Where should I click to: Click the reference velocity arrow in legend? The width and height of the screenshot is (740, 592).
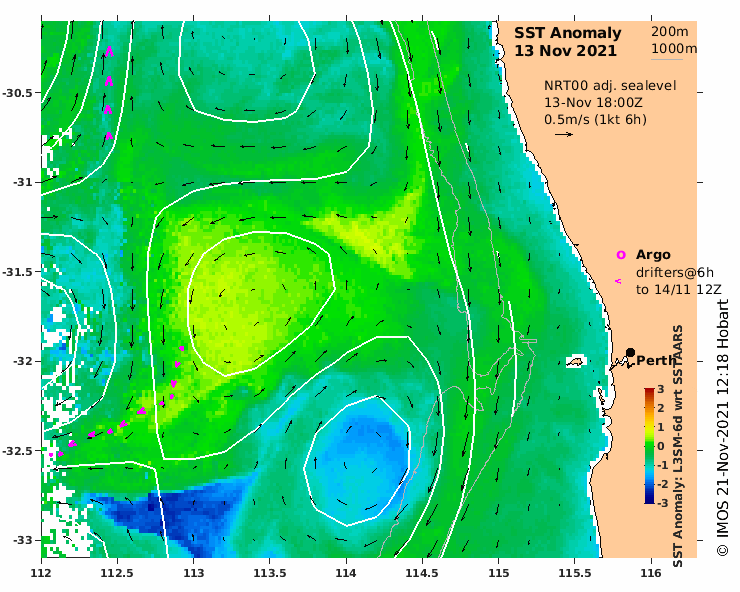[564, 135]
